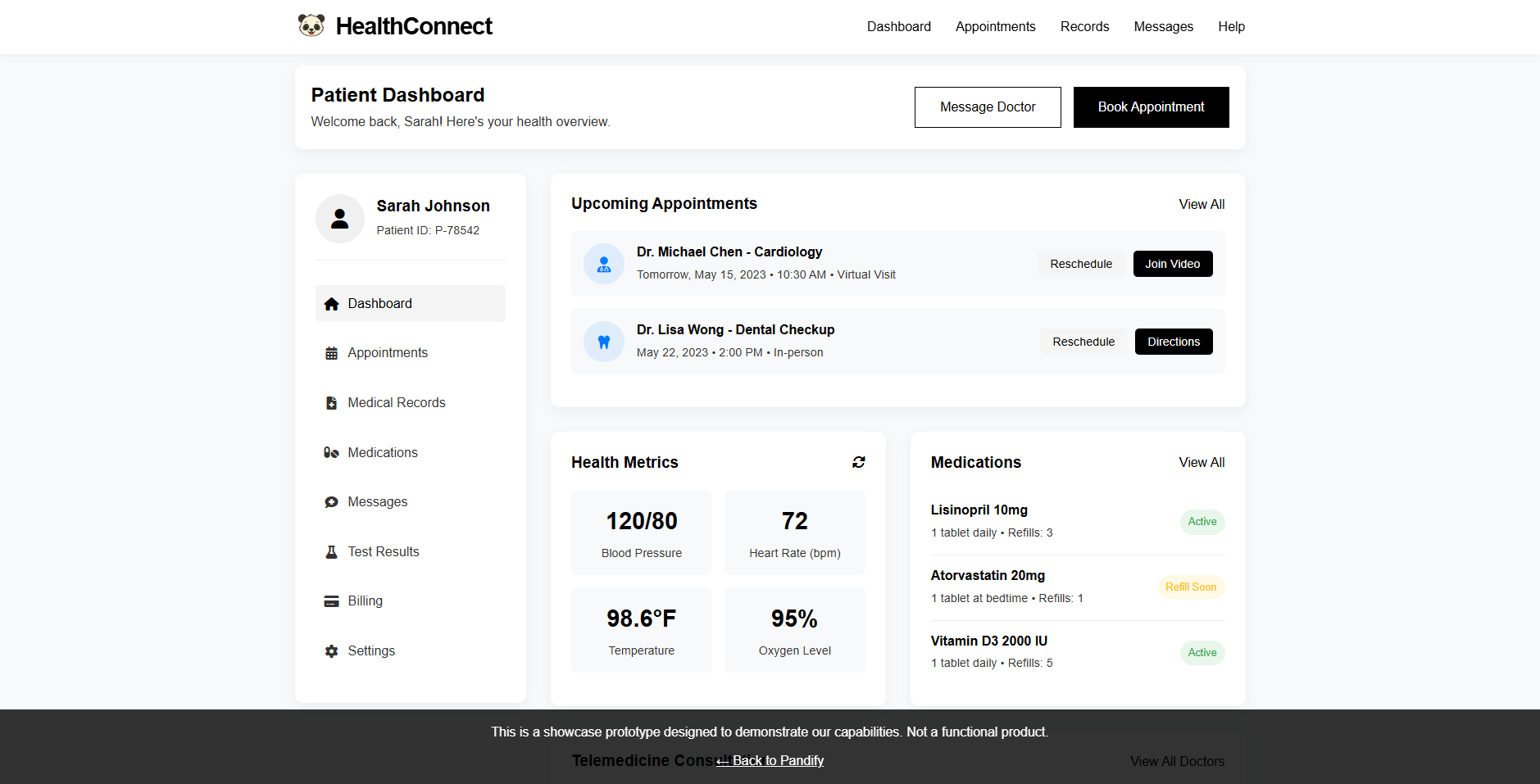Click Join Video for the cardiology visit
The width and height of the screenshot is (1540, 784).
click(x=1172, y=263)
